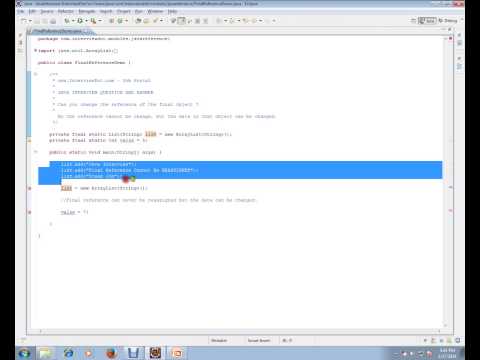
Task: Collapse the Javadoc comment block
Action: click(35, 74)
